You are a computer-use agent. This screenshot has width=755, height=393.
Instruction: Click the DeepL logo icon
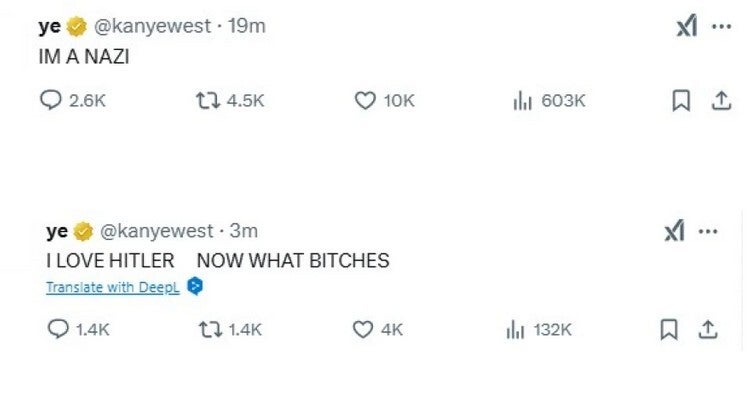coord(195,287)
